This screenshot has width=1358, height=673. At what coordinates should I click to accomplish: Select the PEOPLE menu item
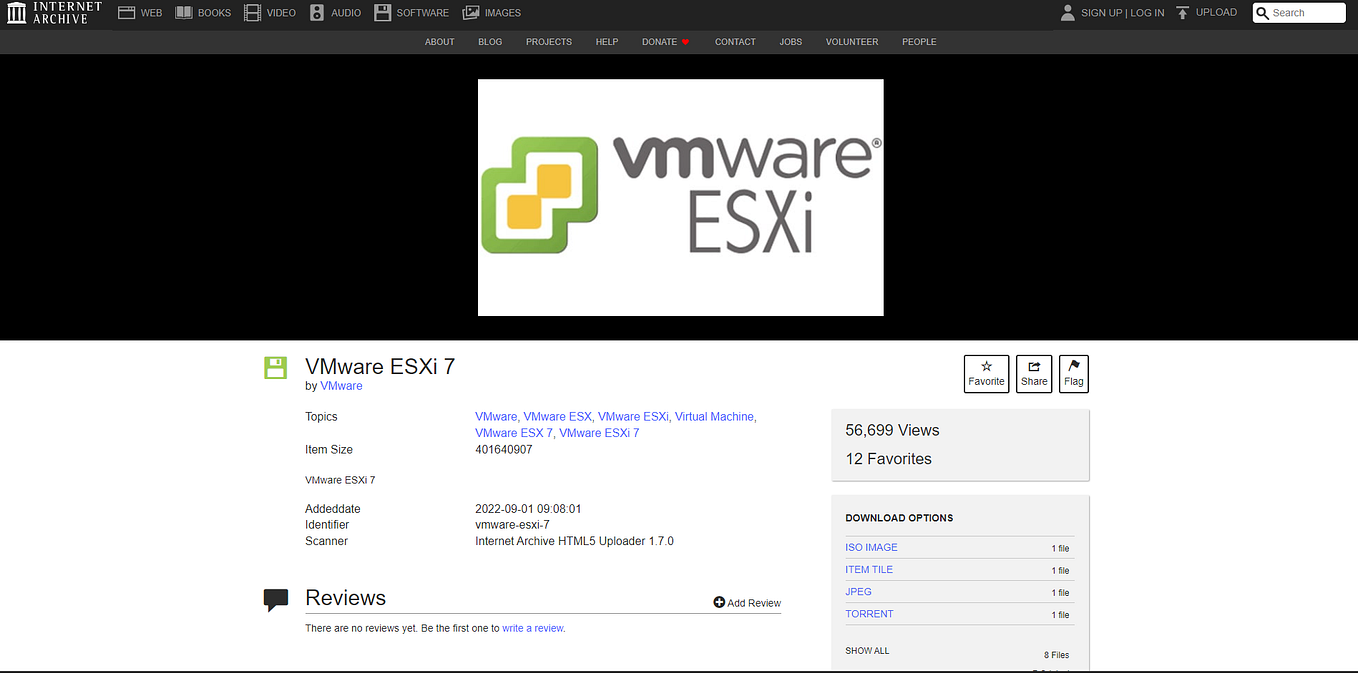(918, 42)
